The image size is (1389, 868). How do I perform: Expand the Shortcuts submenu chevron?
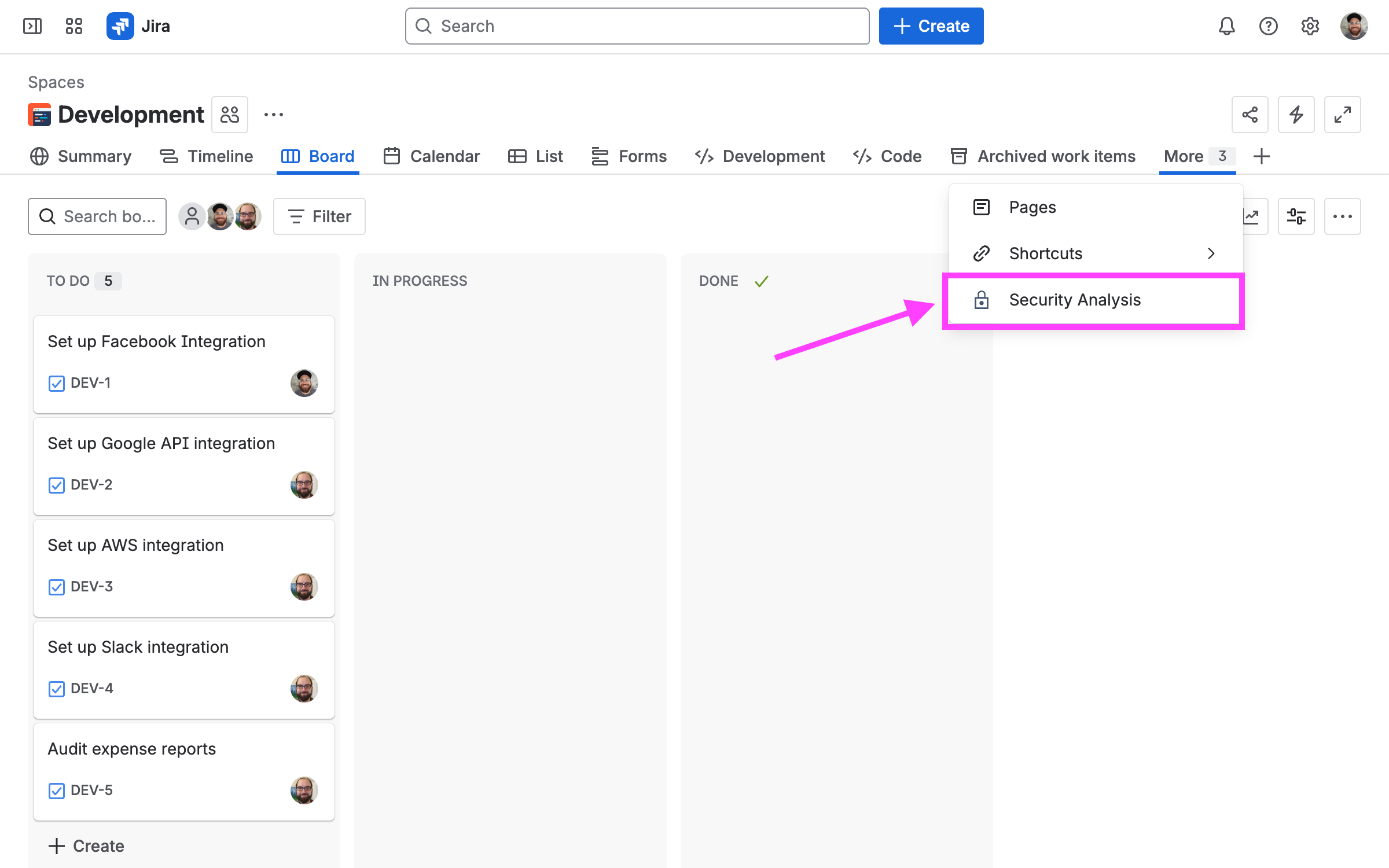click(x=1211, y=253)
